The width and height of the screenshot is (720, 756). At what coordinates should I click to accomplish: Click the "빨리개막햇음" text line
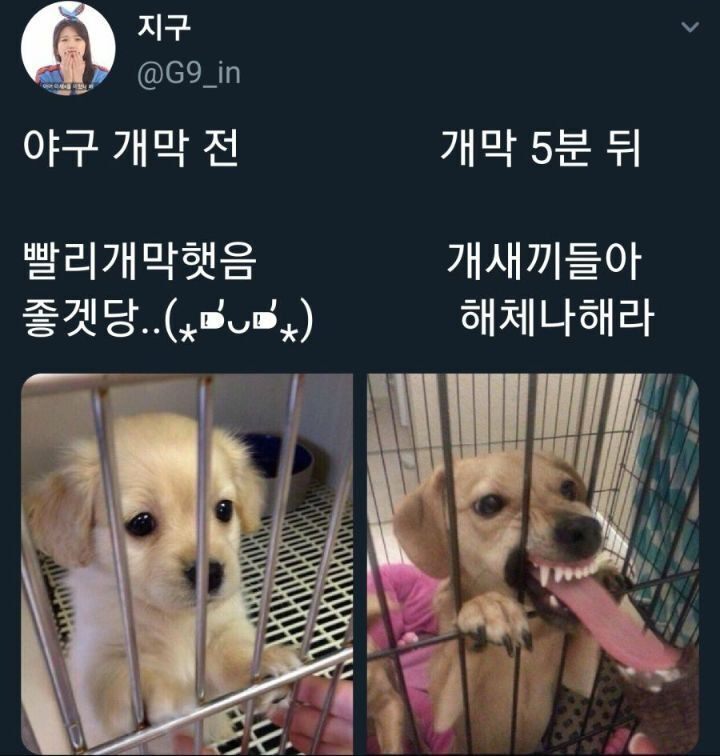tap(140, 261)
